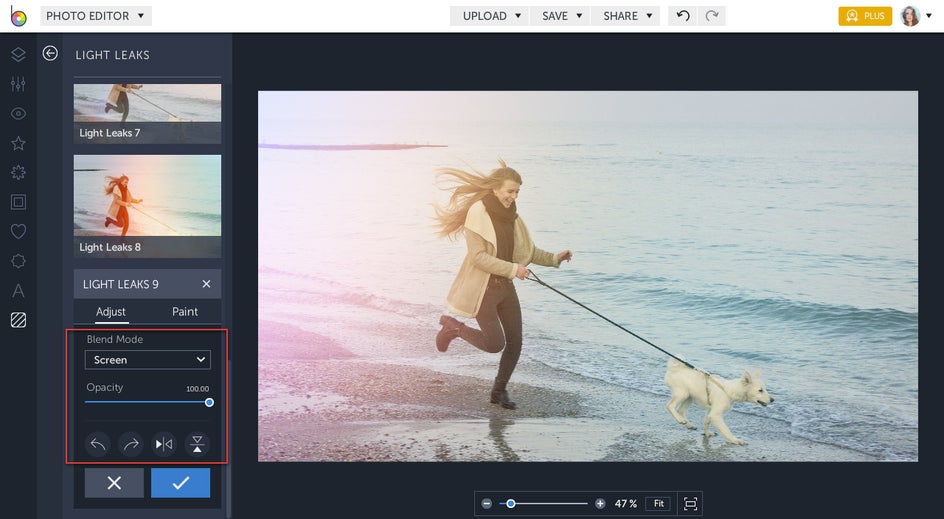Open the Frames square icon

tap(18, 202)
